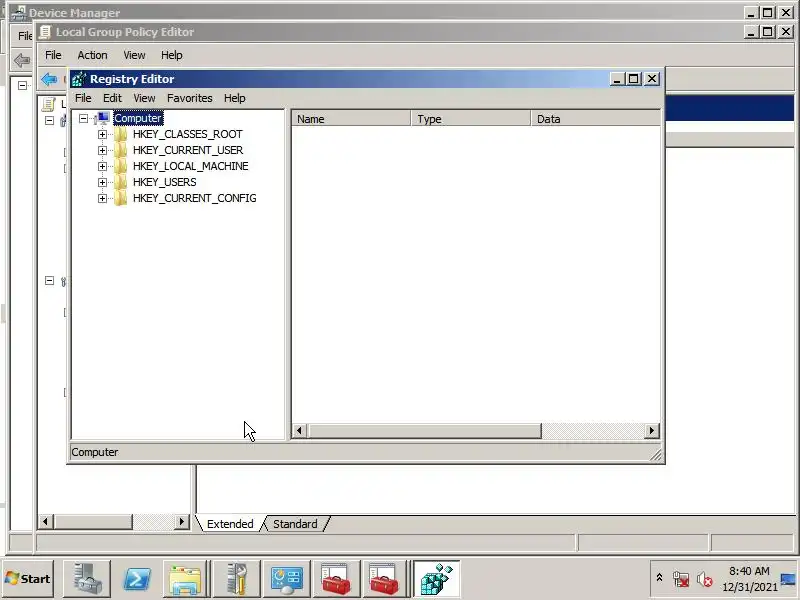Viewport: 800px width, 600px height.
Task: Click the Show Desktop monitor icon in tray
Action: [x=788, y=580]
